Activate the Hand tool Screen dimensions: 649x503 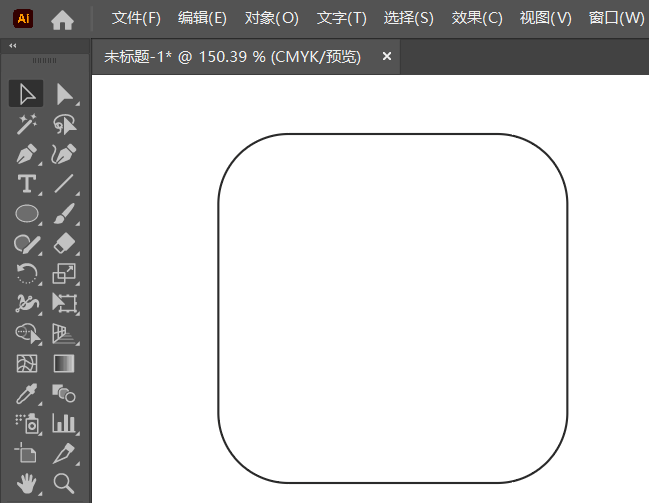27,484
